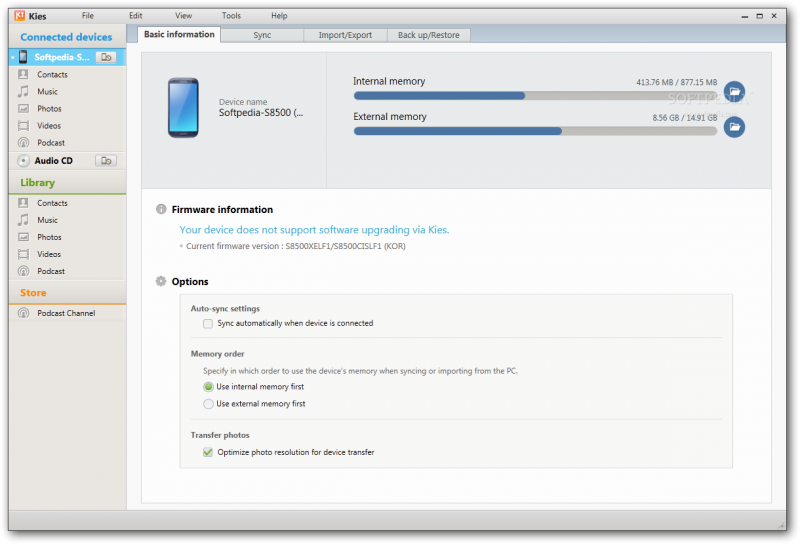Viewport: 800px width, 544px height.
Task: Click the Firmware information info icon
Action: coord(161,209)
